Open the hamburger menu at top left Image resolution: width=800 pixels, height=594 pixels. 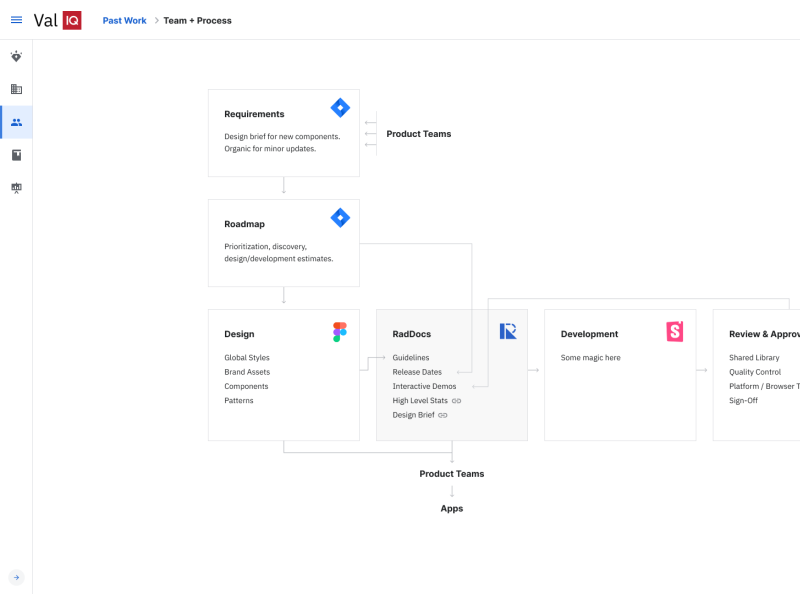16,19
